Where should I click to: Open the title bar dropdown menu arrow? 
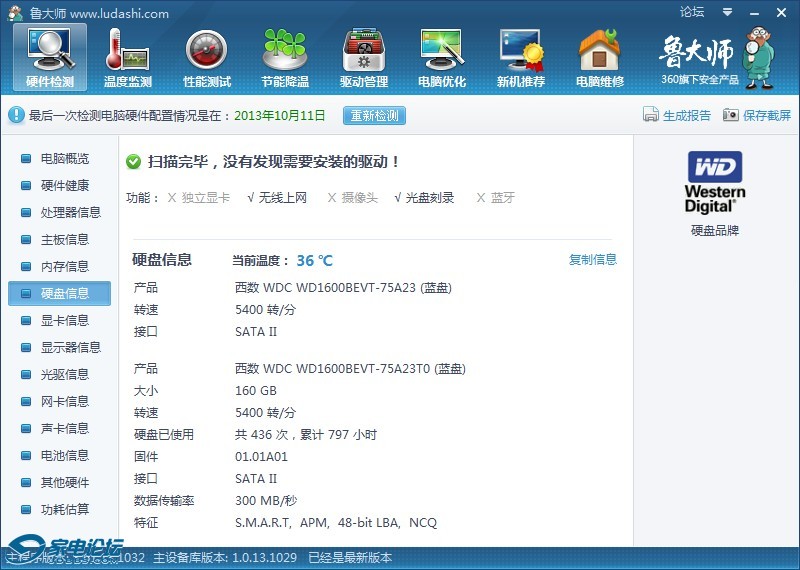pos(727,13)
